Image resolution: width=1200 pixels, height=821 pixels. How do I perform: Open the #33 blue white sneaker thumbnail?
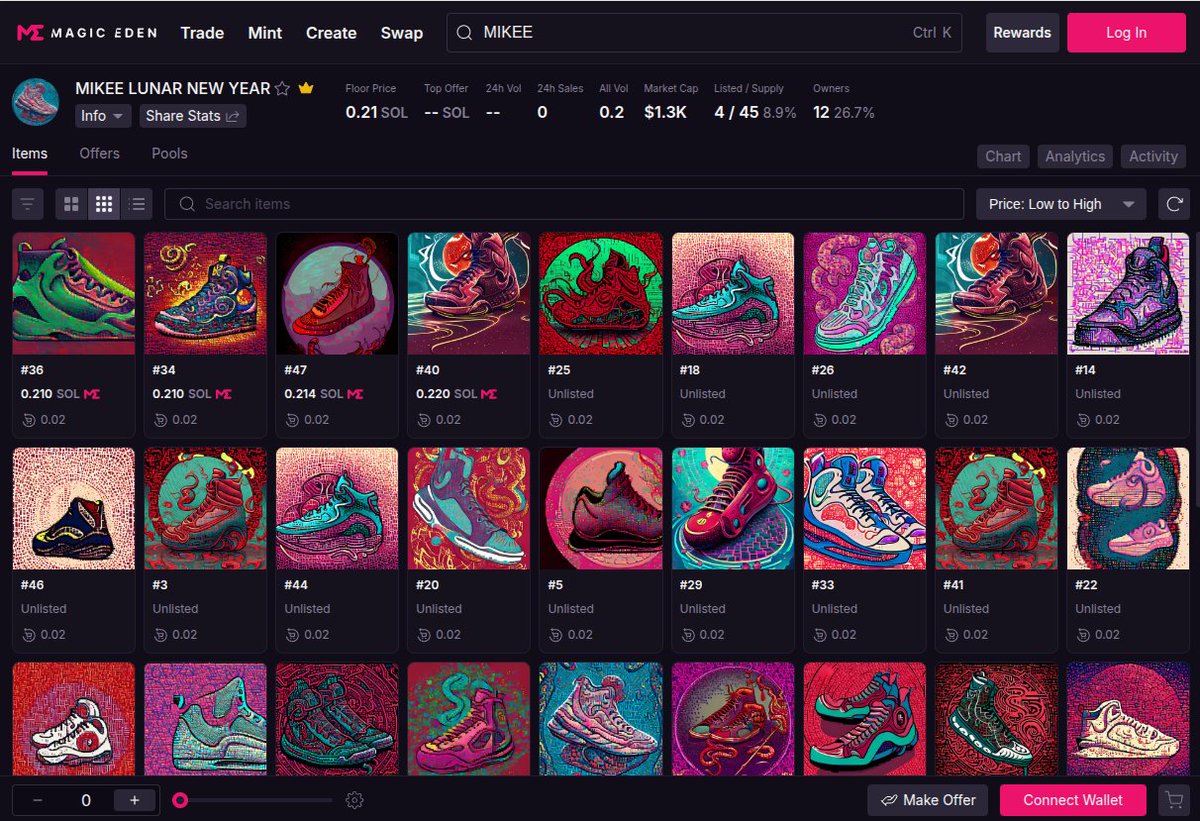[865, 509]
